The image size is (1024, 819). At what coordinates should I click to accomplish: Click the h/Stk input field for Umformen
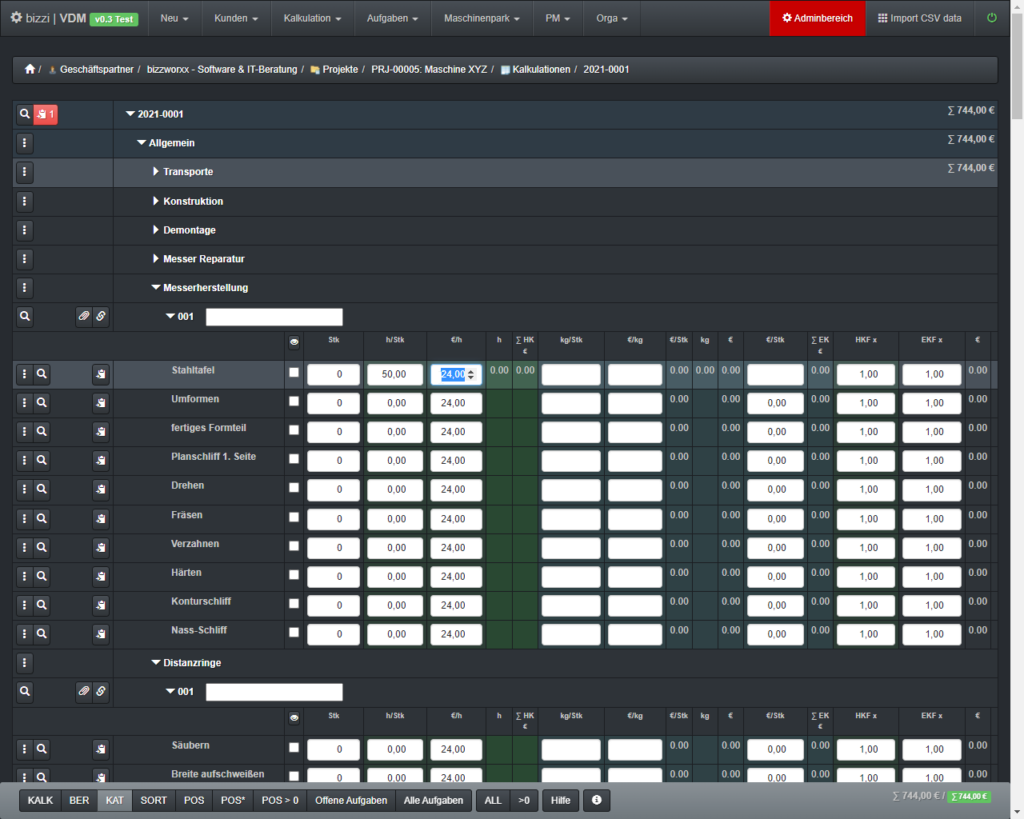click(395, 403)
